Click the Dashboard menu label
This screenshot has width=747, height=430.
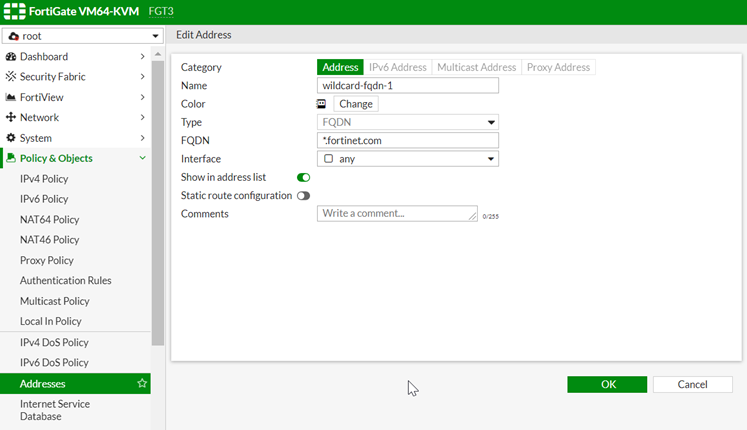coord(44,57)
